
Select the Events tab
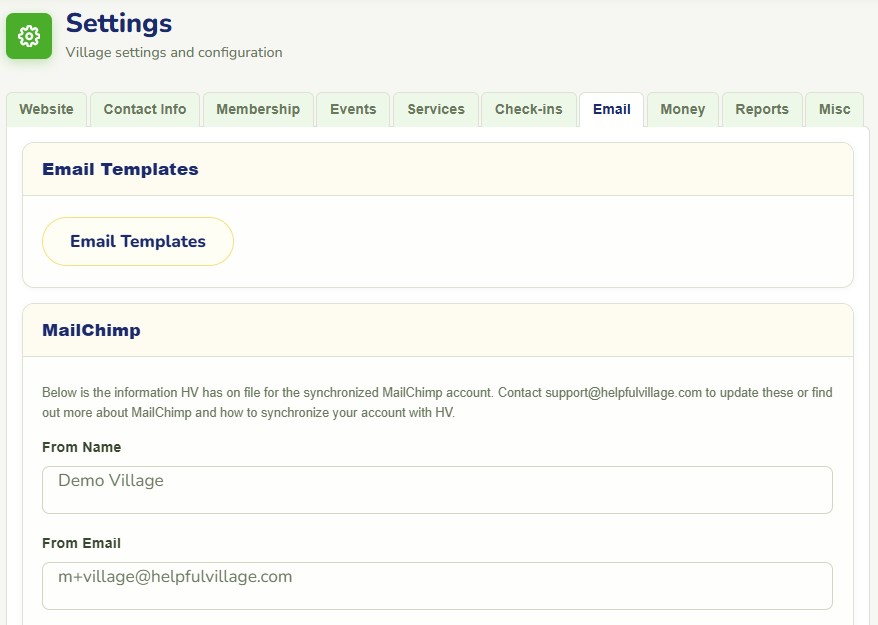(x=353, y=109)
